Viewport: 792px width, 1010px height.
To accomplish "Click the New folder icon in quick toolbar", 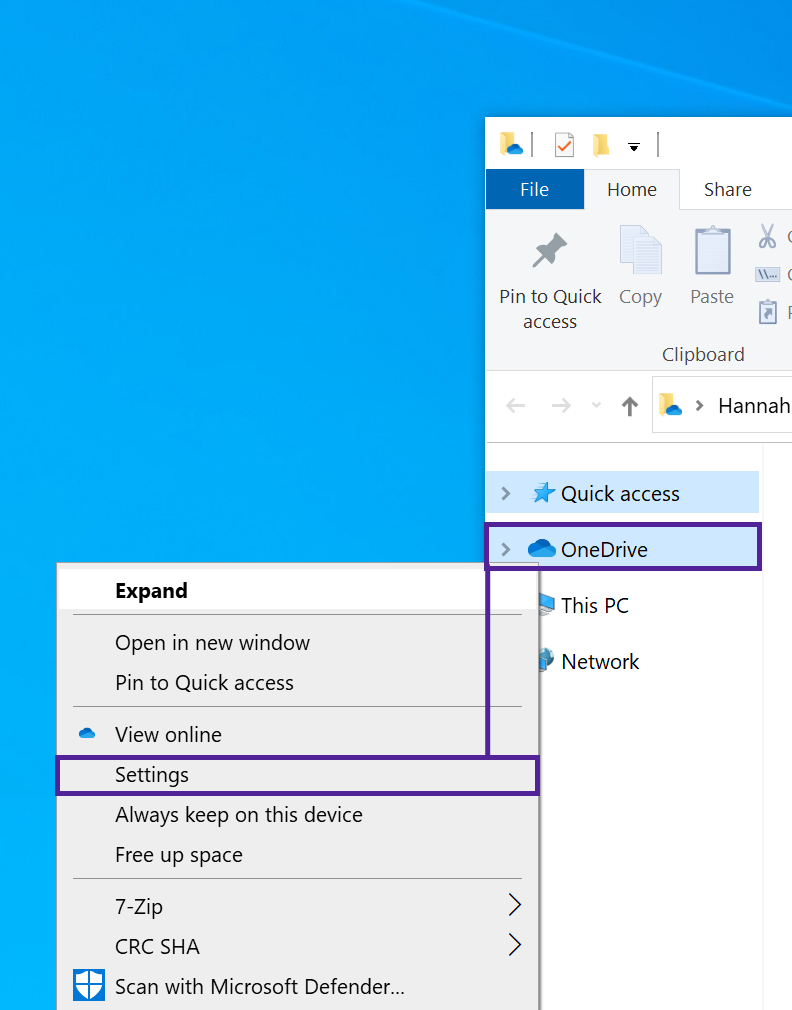I will [x=601, y=145].
